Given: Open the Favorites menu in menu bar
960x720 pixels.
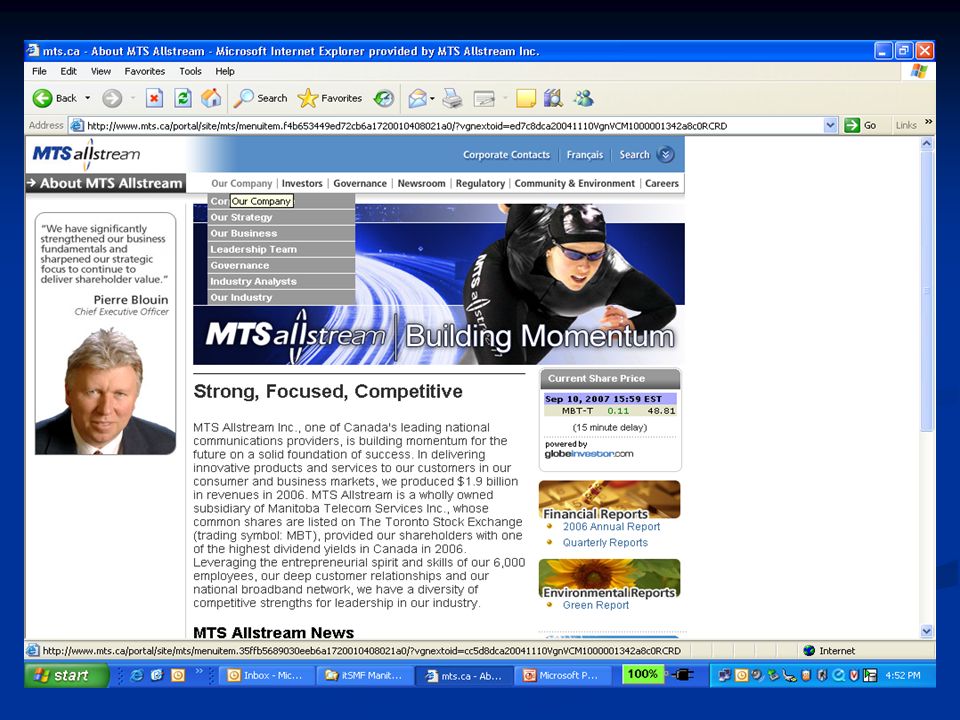Looking at the screenshot, I should point(144,71).
